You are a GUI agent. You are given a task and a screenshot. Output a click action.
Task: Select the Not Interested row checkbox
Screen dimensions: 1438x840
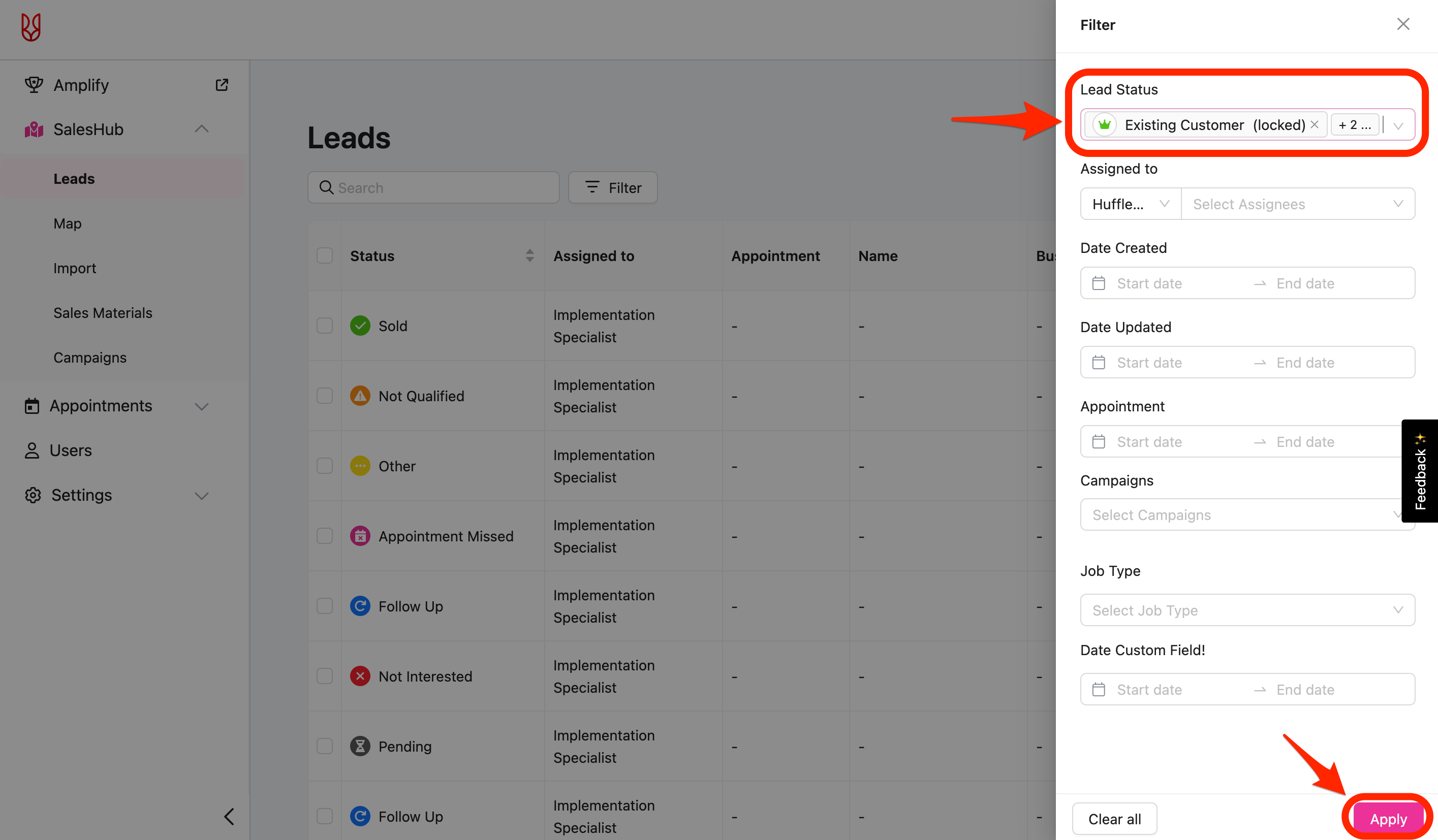325,676
